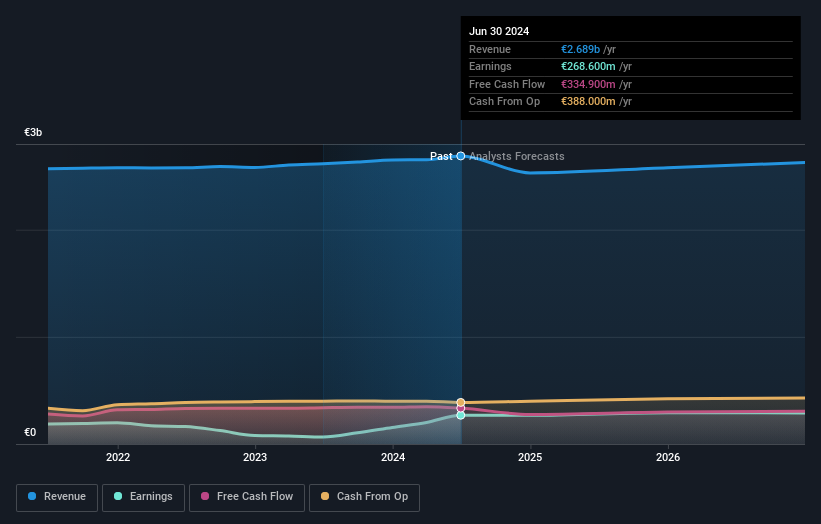Image resolution: width=821 pixels, height=524 pixels.
Task: Click the €2.689b revenue value
Action: pos(580,49)
